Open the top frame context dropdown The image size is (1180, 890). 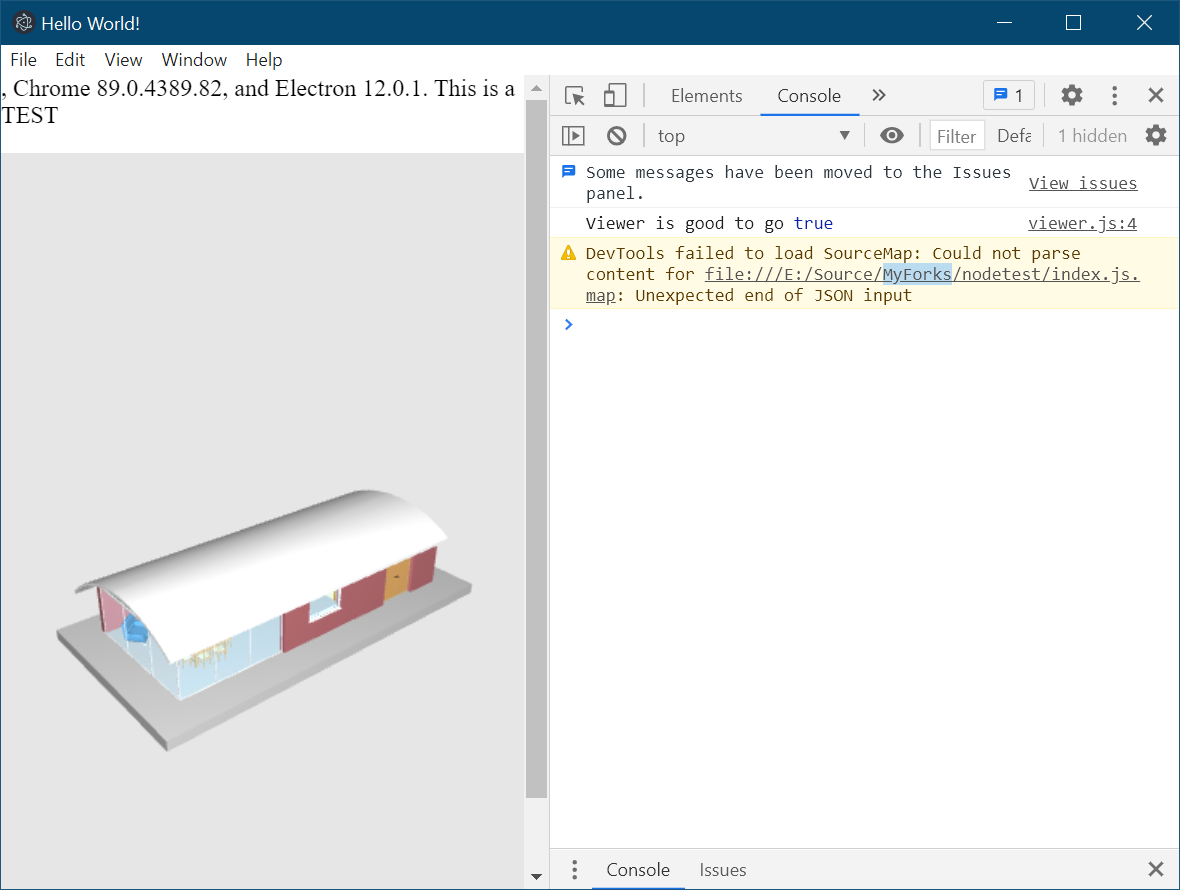tap(750, 135)
